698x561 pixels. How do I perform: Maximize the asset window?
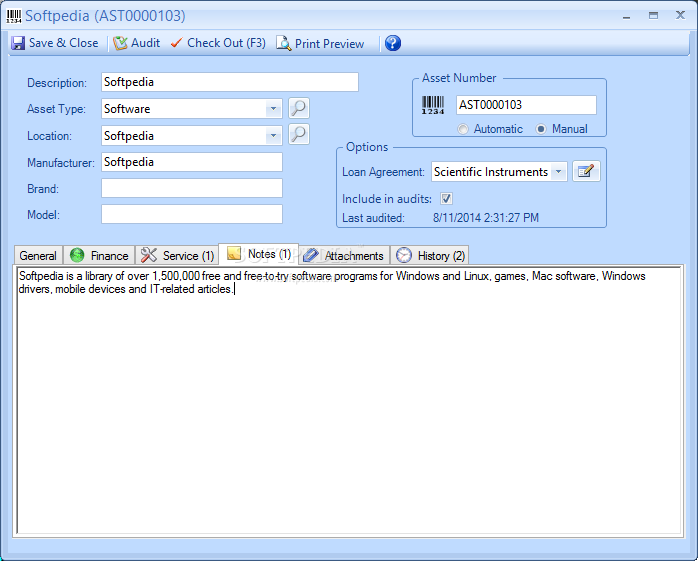point(653,16)
